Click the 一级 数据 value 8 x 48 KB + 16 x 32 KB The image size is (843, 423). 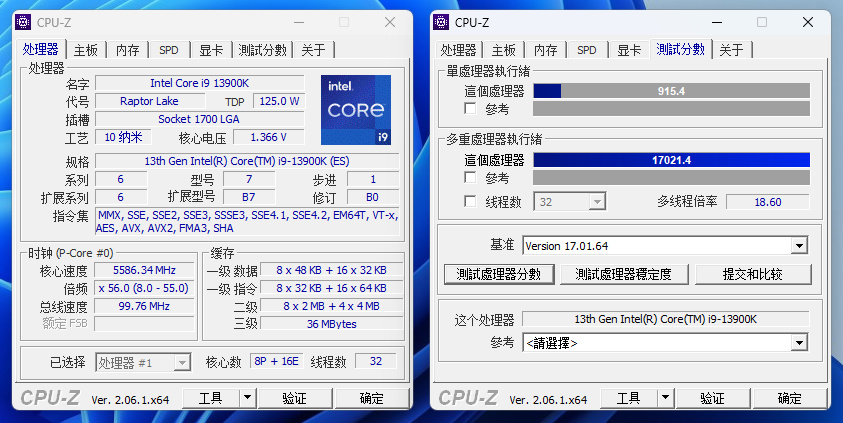pos(332,270)
